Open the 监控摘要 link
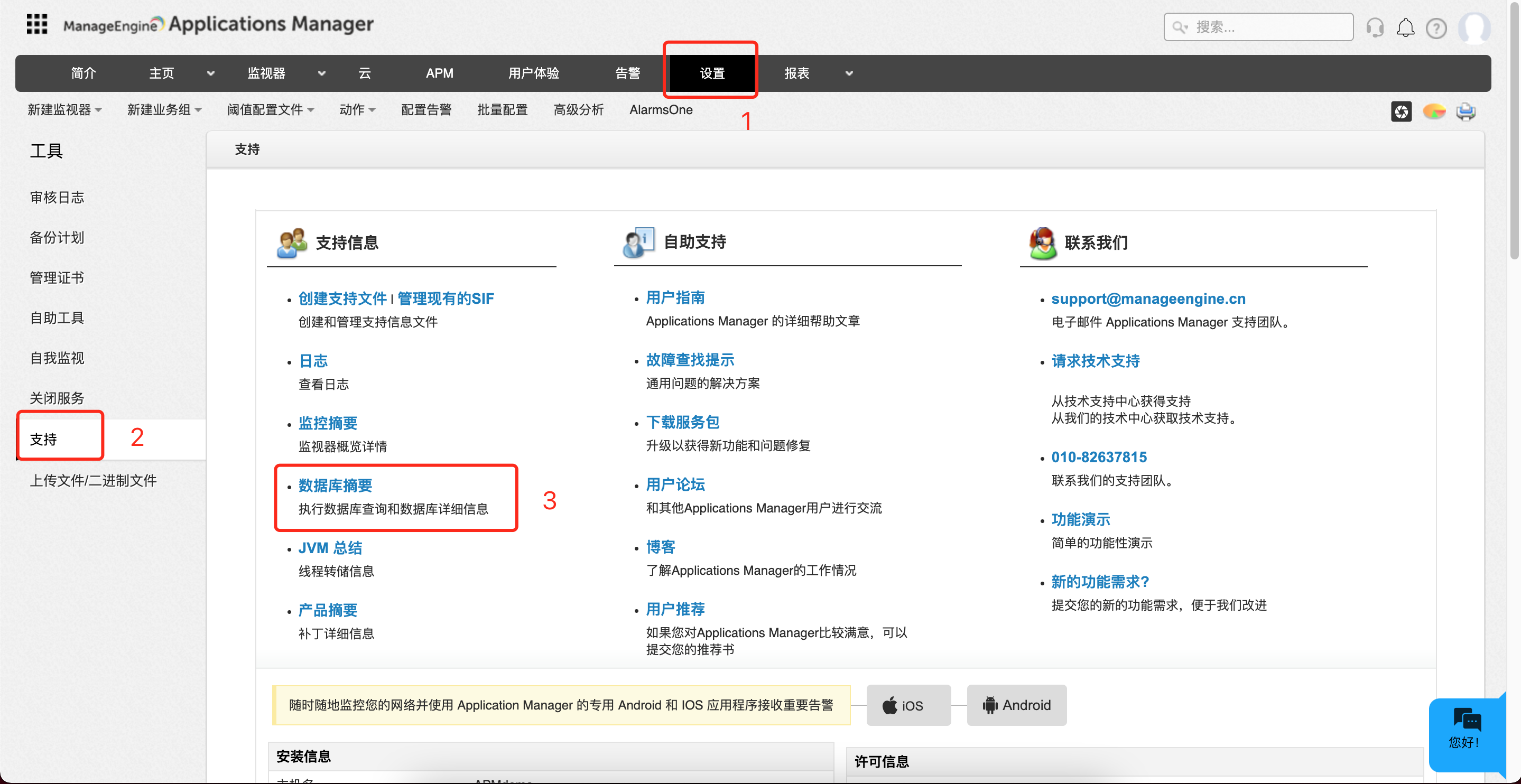Screen dimensions: 1521x784 pyautogui.click(x=328, y=423)
